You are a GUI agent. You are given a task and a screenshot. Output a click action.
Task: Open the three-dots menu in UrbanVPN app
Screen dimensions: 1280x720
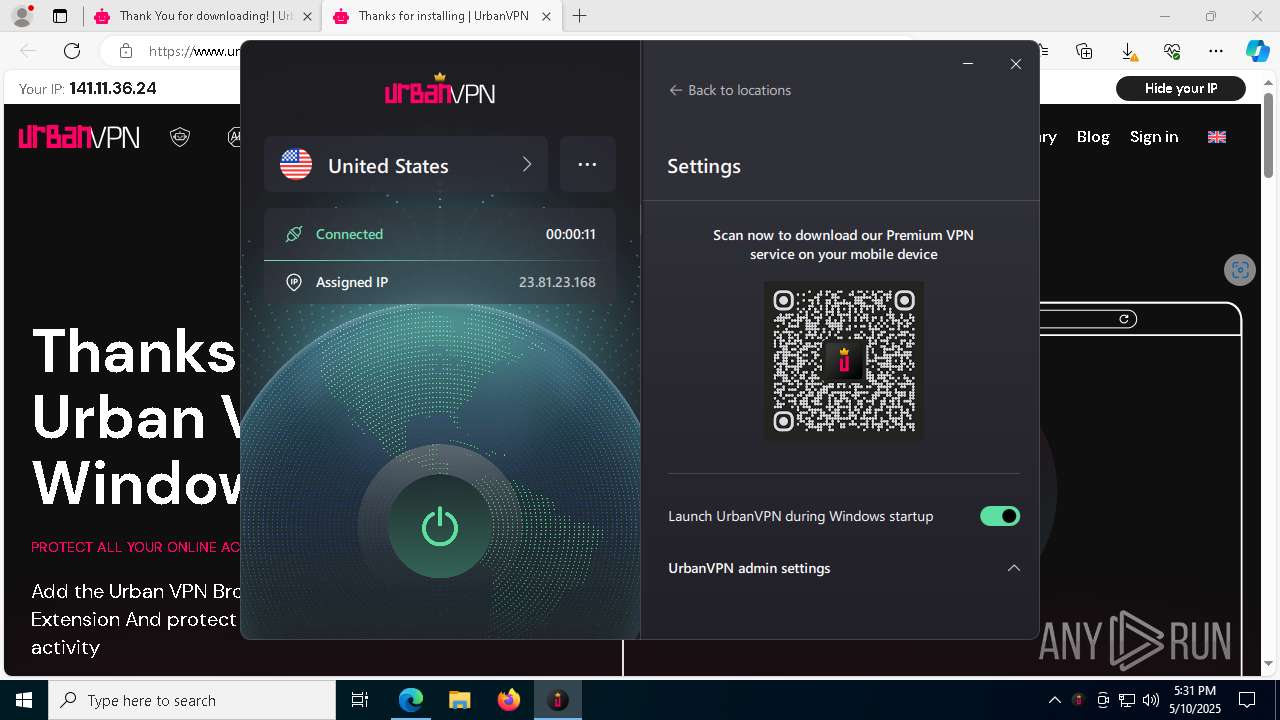coord(587,164)
